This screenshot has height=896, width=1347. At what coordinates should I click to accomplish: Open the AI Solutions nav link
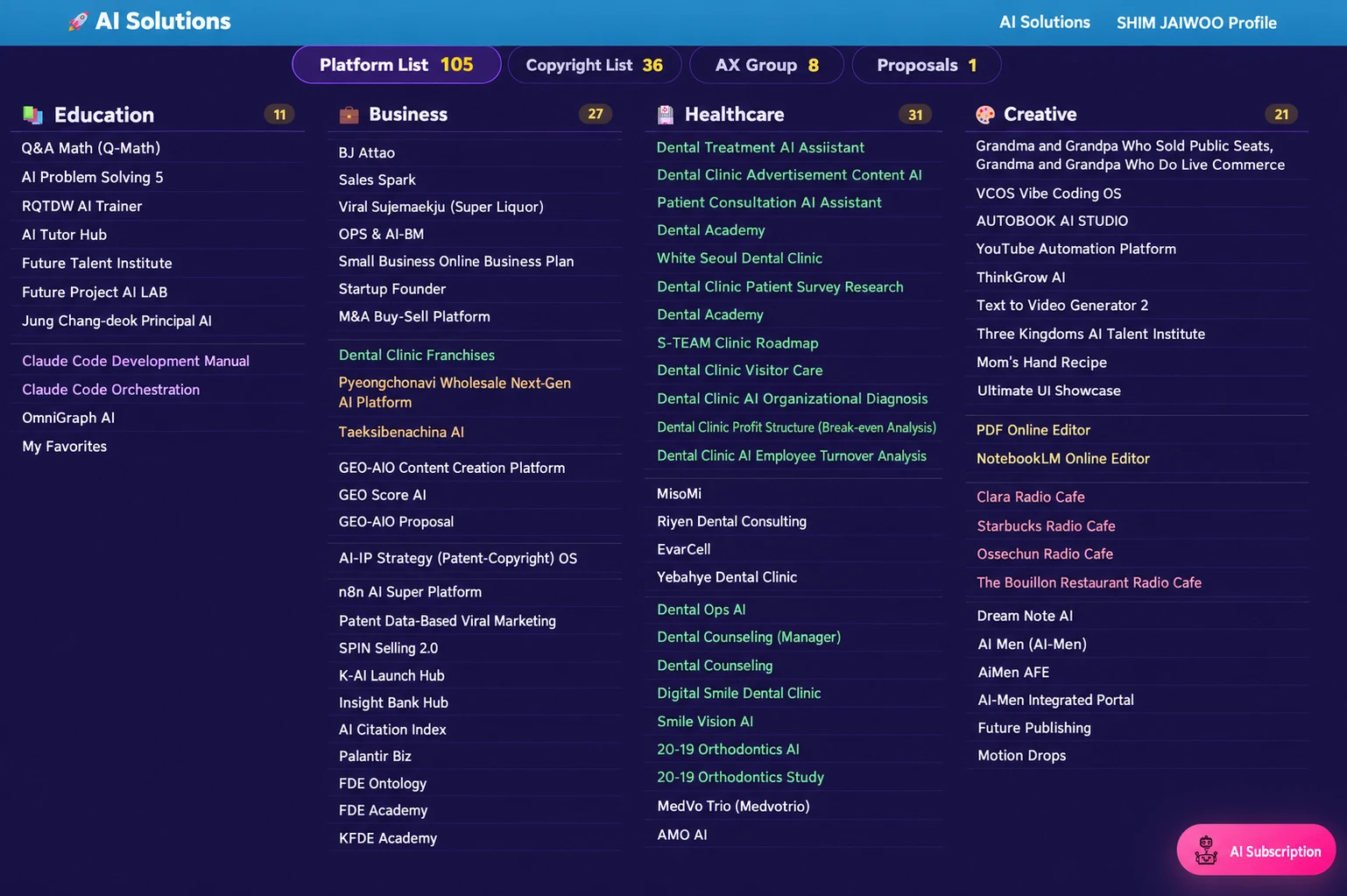tap(1045, 22)
